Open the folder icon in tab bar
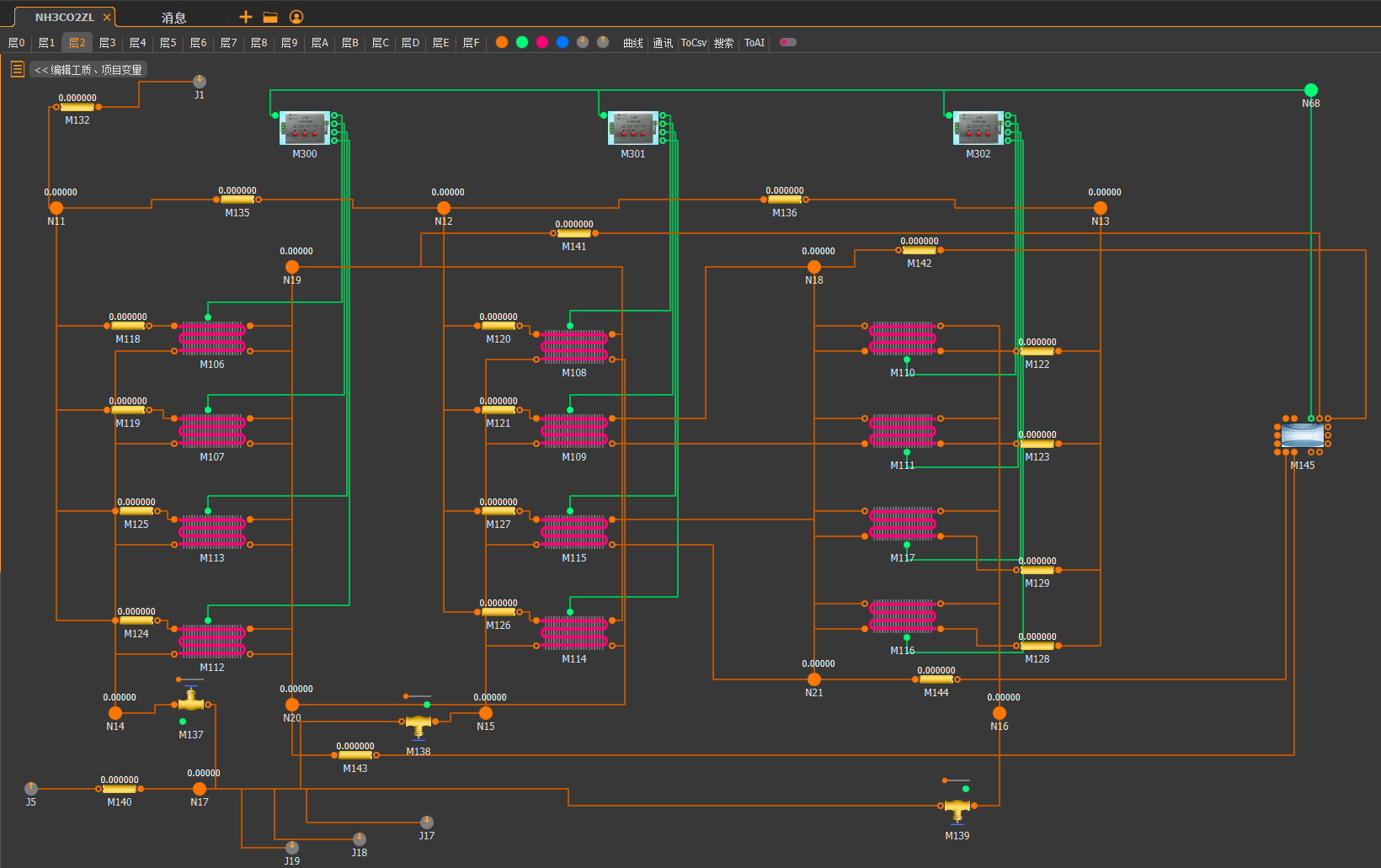The width and height of the screenshot is (1381, 868). (270, 17)
